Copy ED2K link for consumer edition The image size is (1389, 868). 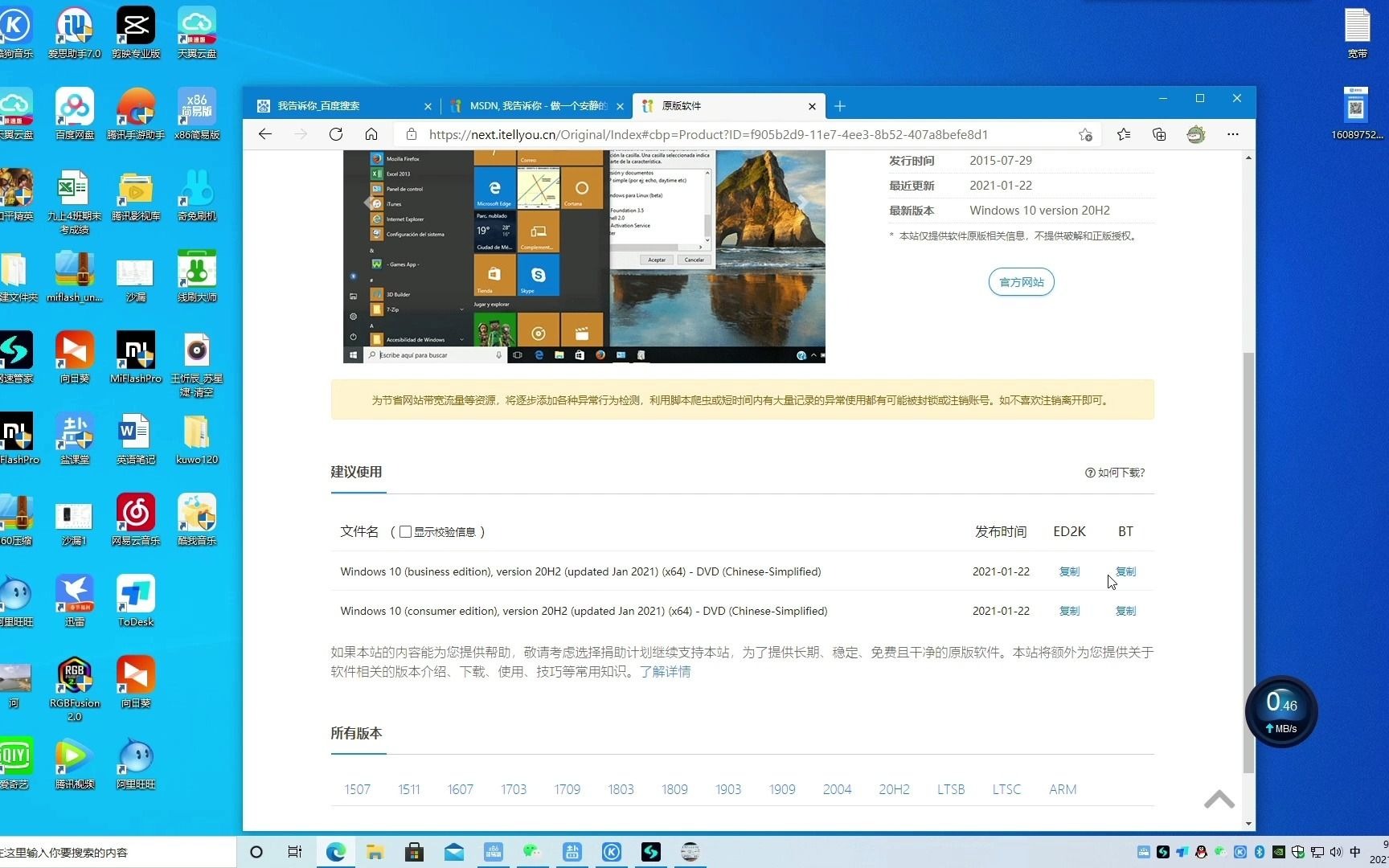[1069, 611]
